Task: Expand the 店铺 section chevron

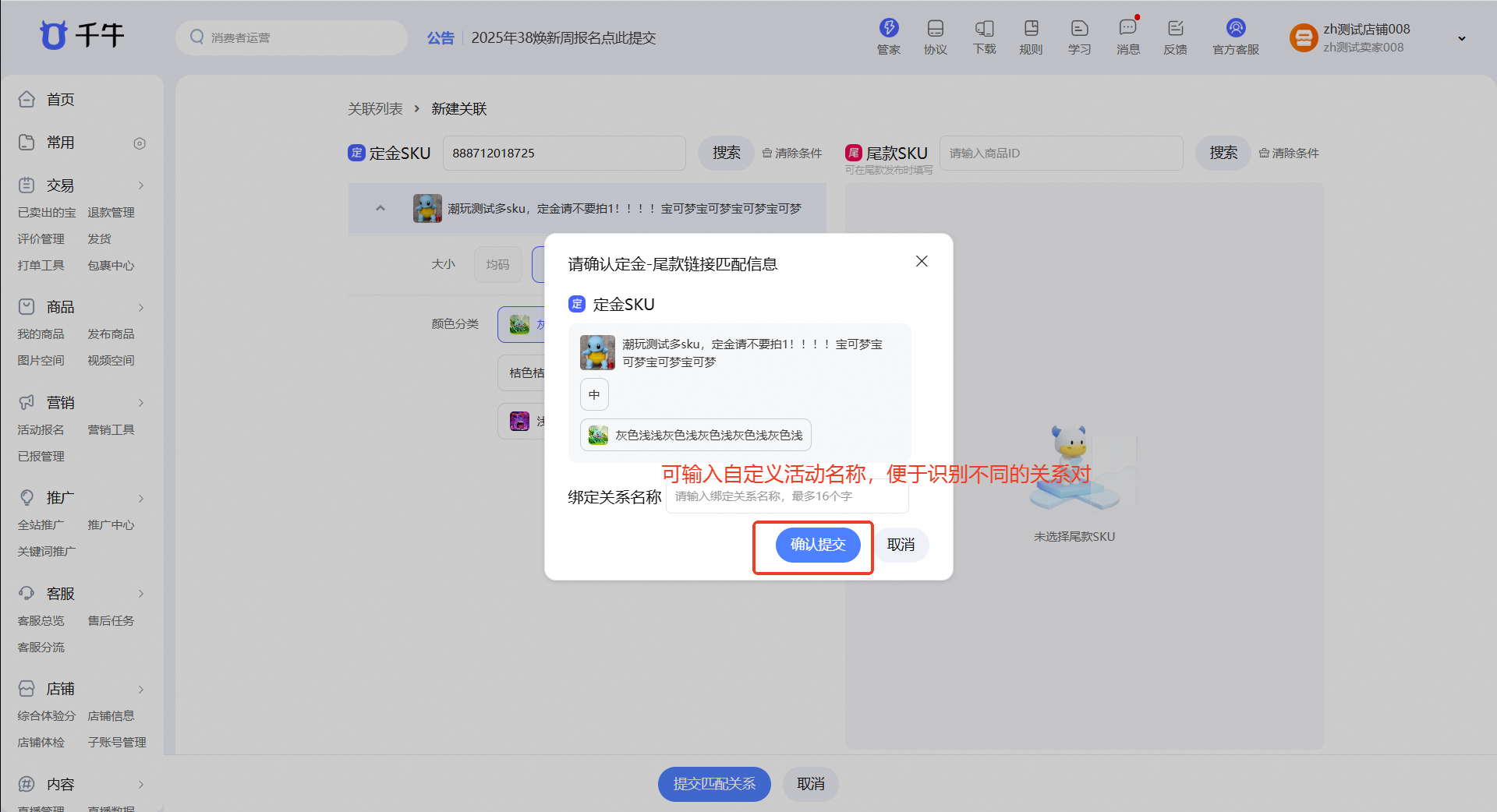Action: 141,689
